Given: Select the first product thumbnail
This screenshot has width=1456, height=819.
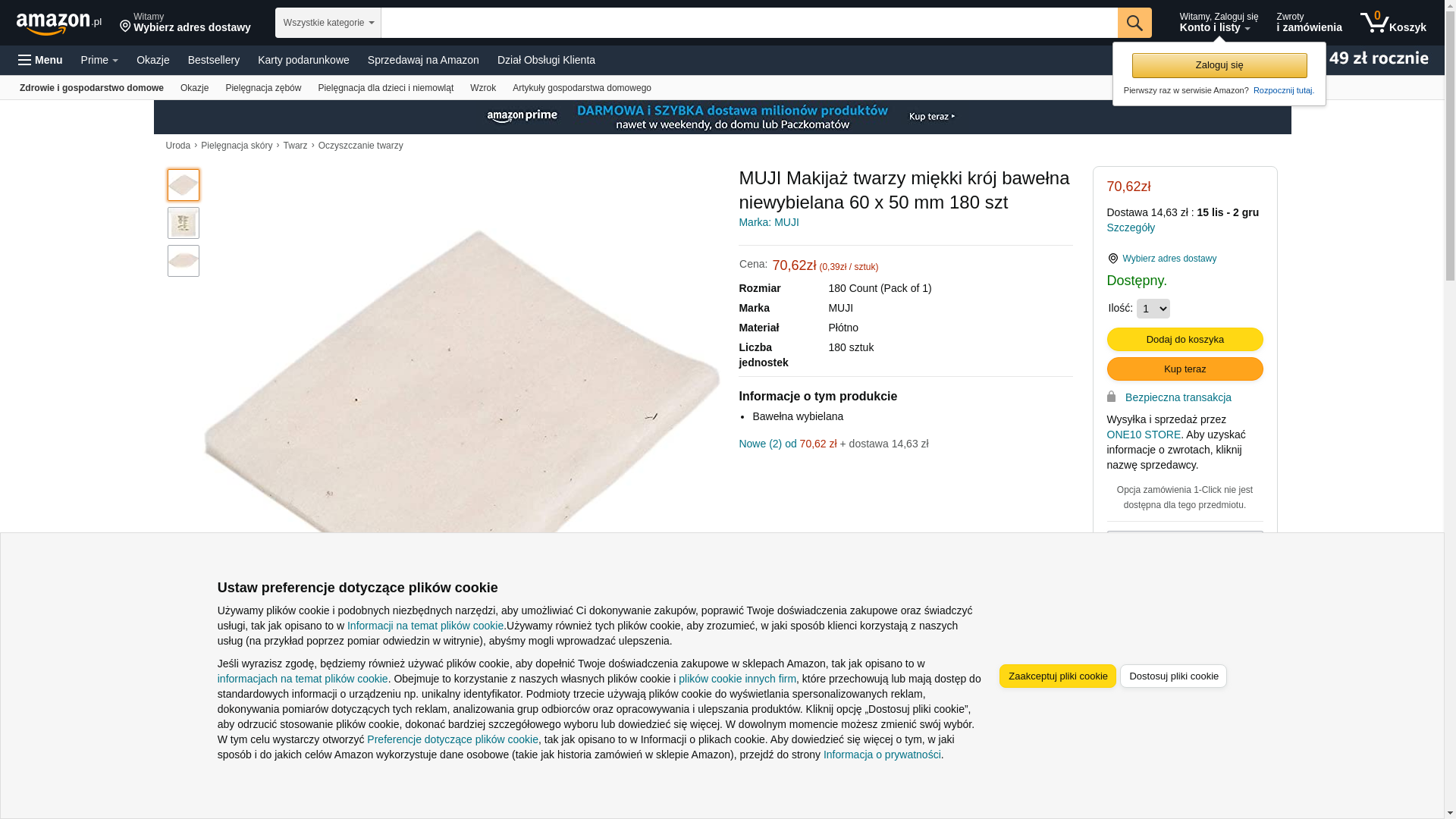Looking at the screenshot, I should [x=184, y=185].
